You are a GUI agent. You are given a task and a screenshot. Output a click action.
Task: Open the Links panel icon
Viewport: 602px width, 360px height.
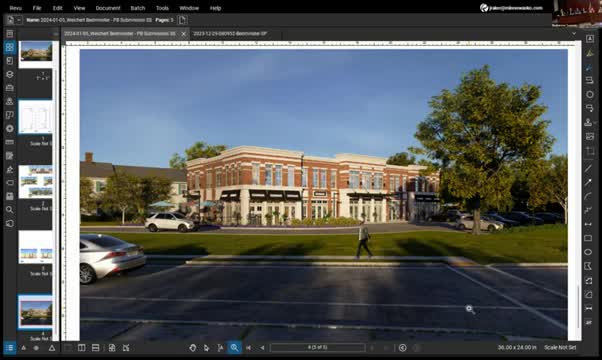tap(10, 223)
